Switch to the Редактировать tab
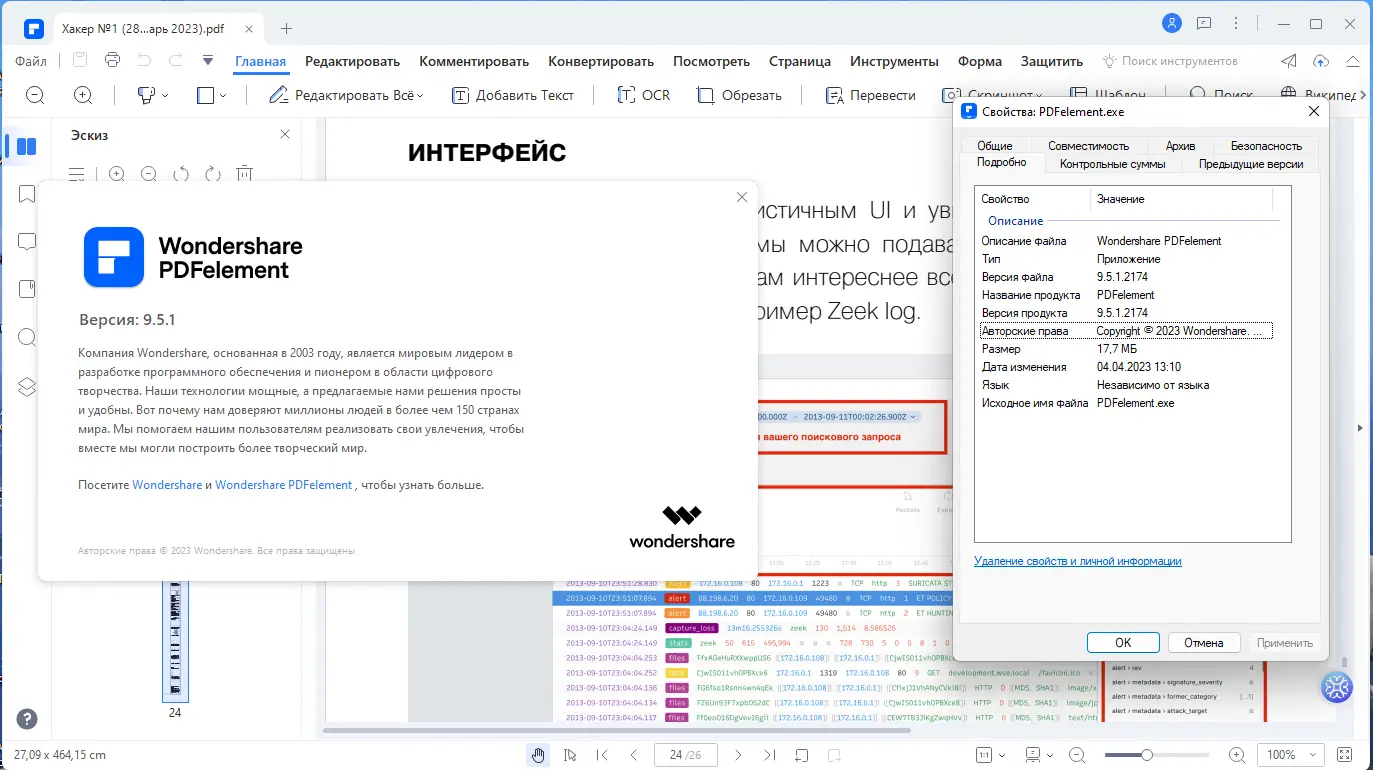Screen dimensions: 1373x770 coord(352,61)
